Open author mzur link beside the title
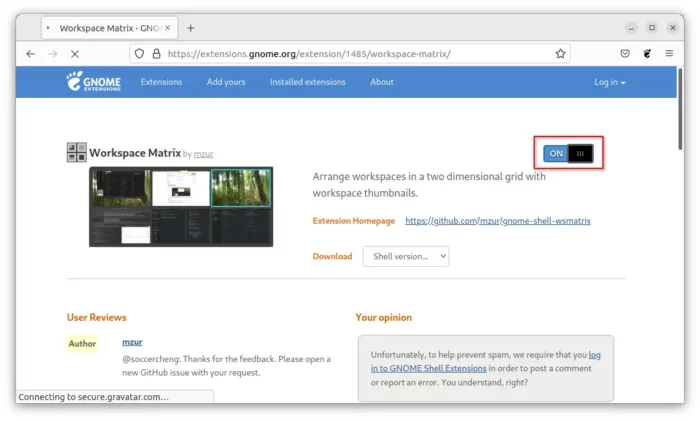Viewport: 700px width, 421px height. (204, 154)
